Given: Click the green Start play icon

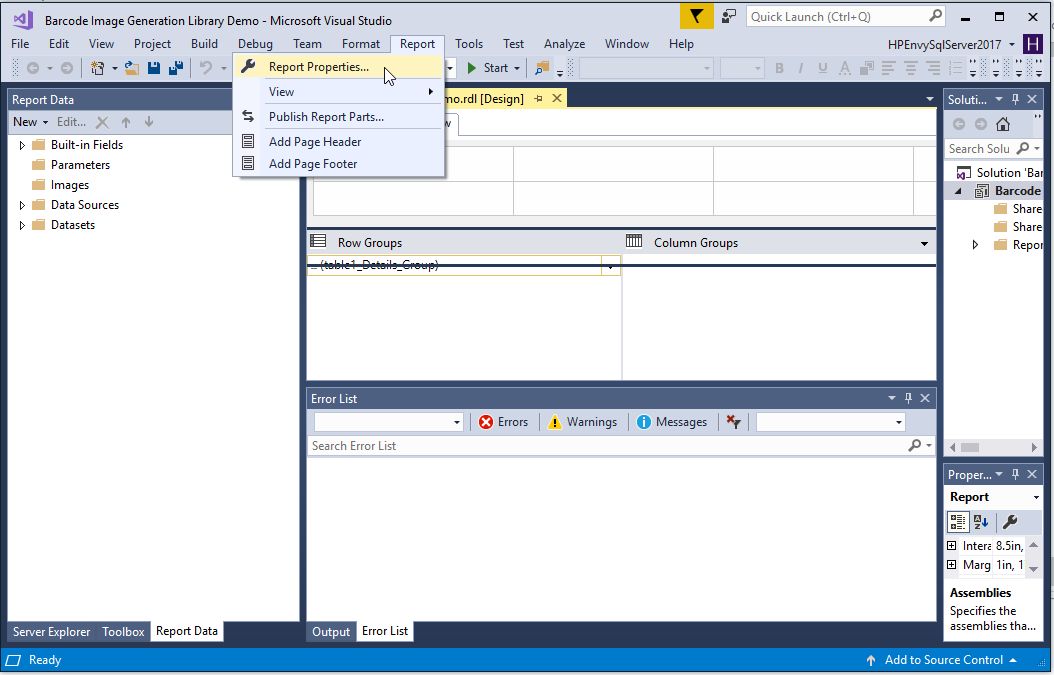Looking at the screenshot, I should pos(472,68).
